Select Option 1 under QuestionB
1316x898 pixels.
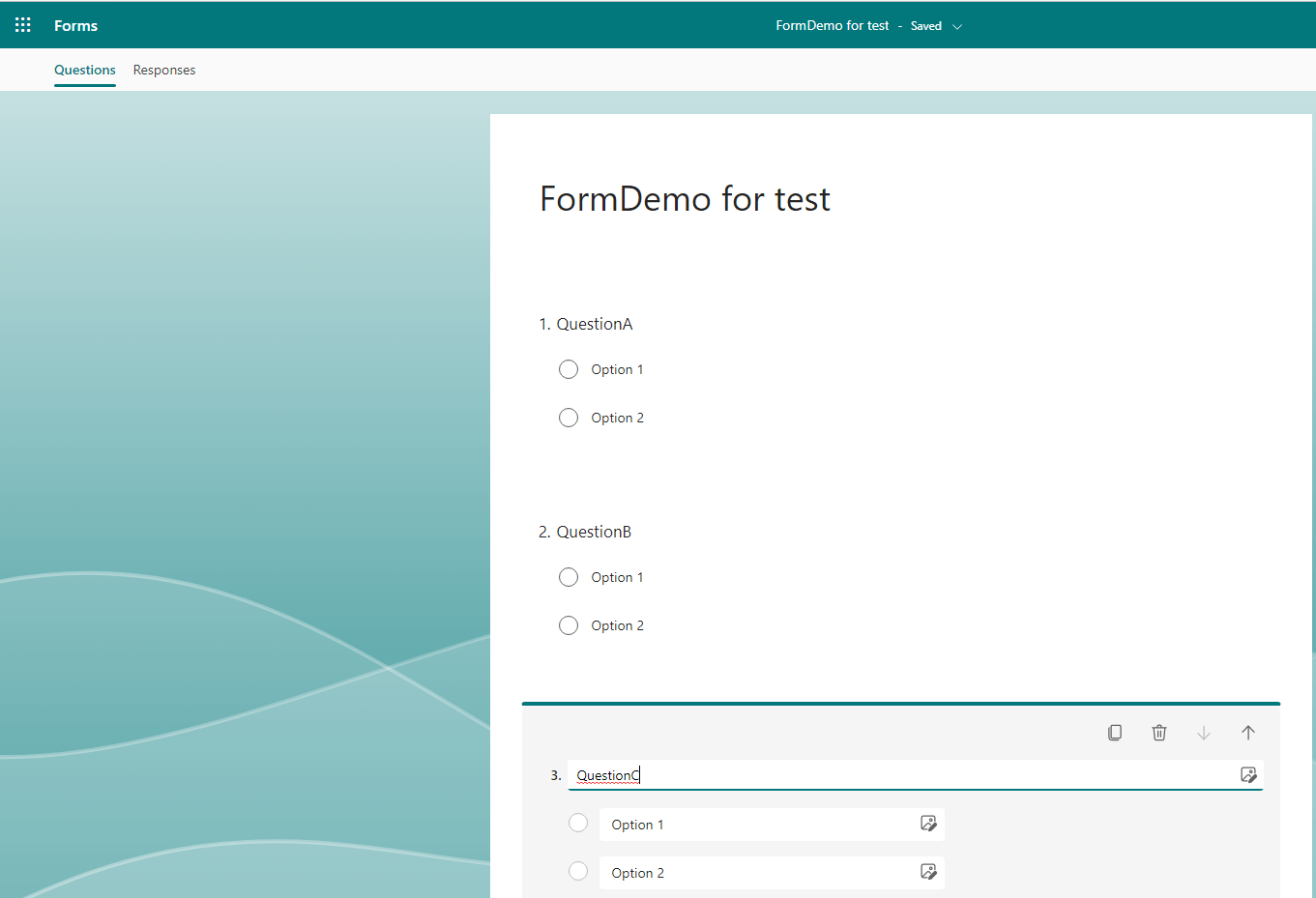(x=569, y=576)
